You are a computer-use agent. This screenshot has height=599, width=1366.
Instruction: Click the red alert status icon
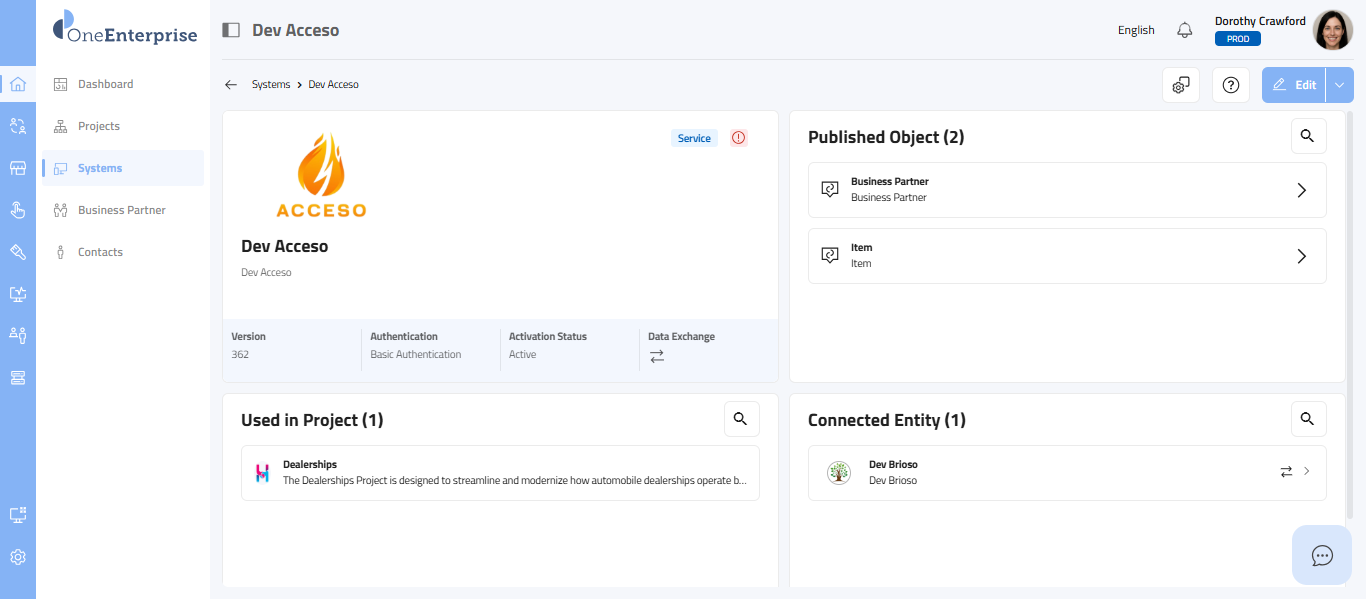click(x=739, y=138)
